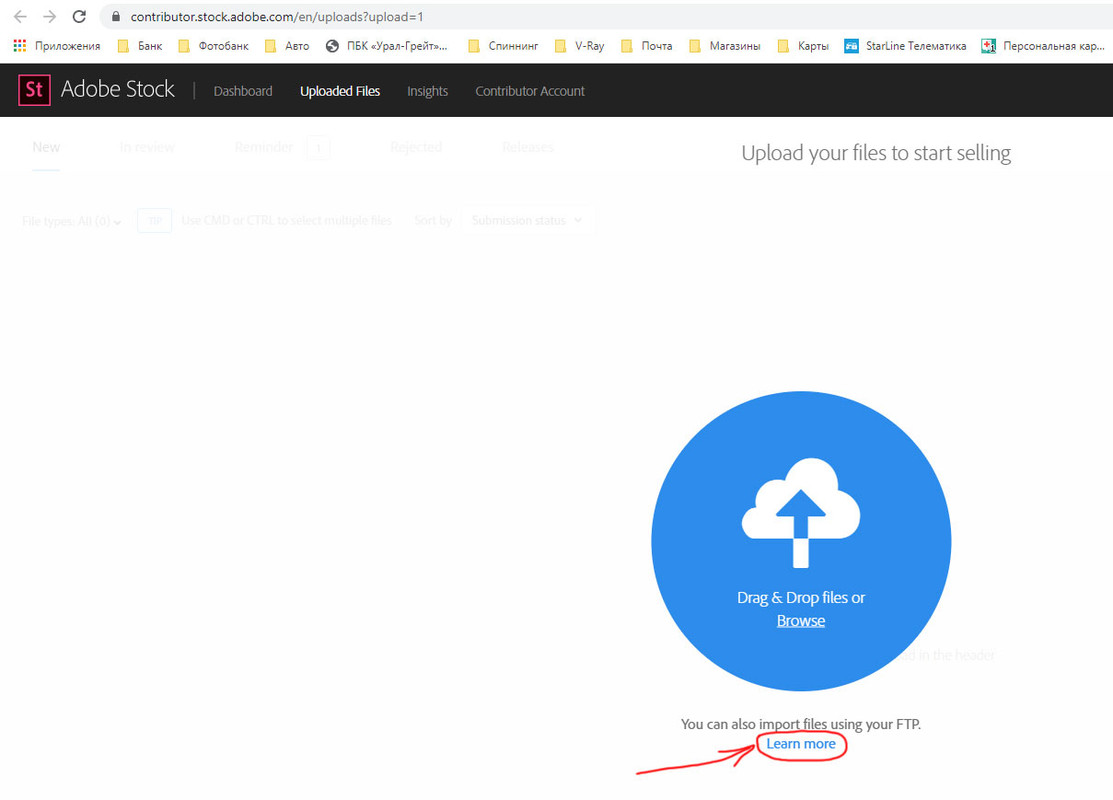Click the browser forward arrow
Image resolution: width=1113 pixels, height=800 pixels.
pos(49,16)
